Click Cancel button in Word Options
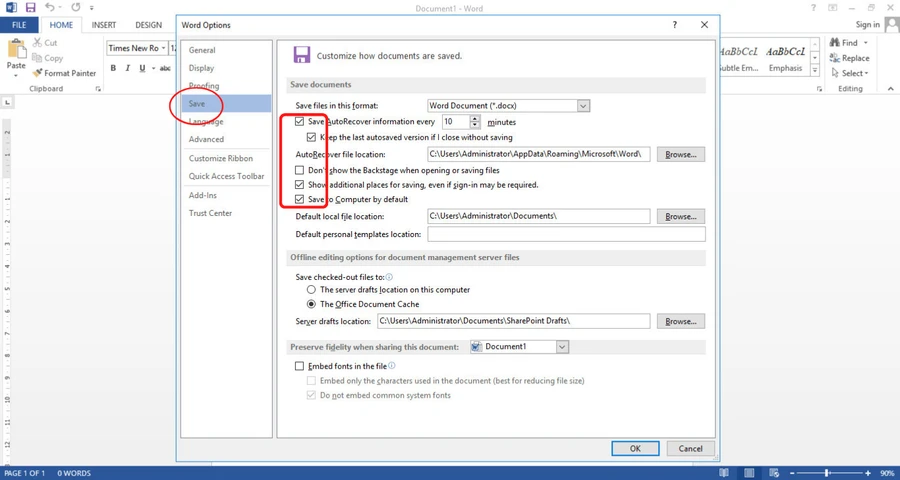Image resolution: width=900 pixels, height=480 pixels. [x=690, y=448]
